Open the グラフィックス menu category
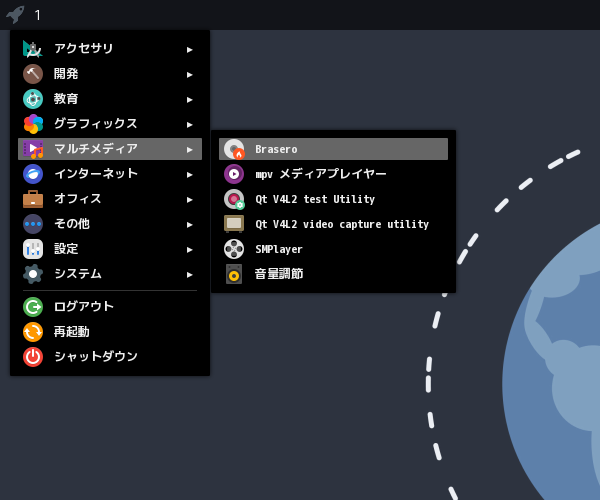The image size is (600, 500). (110, 124)
